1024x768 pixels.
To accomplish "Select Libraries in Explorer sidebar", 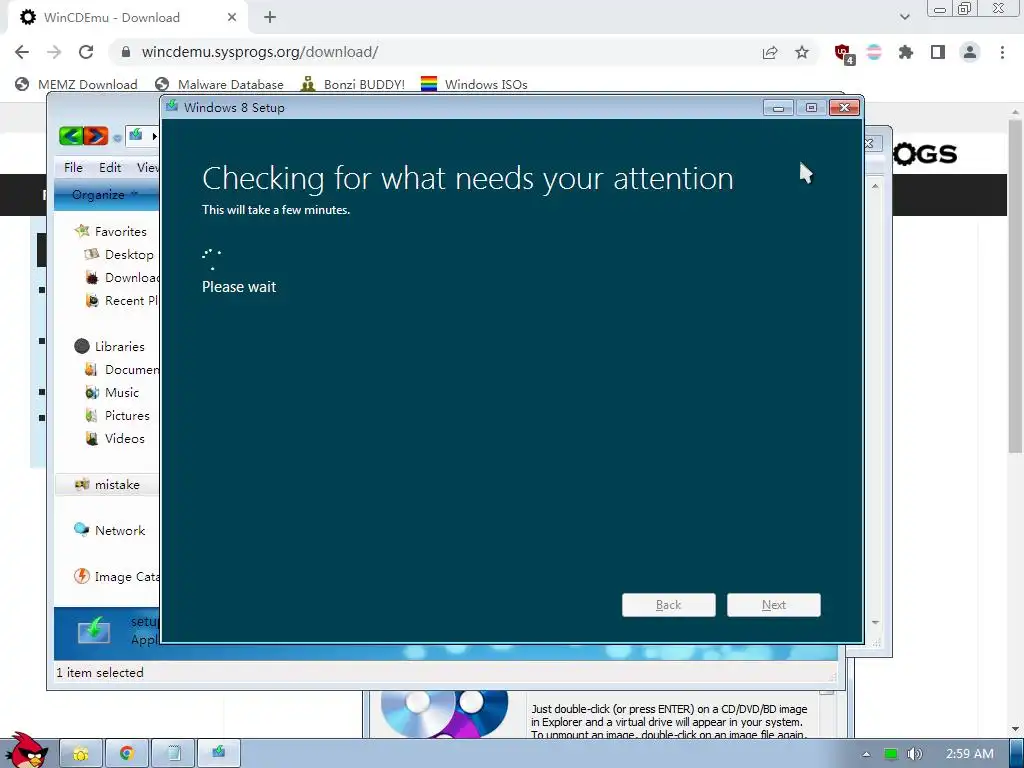I will [x=120, y=347].
